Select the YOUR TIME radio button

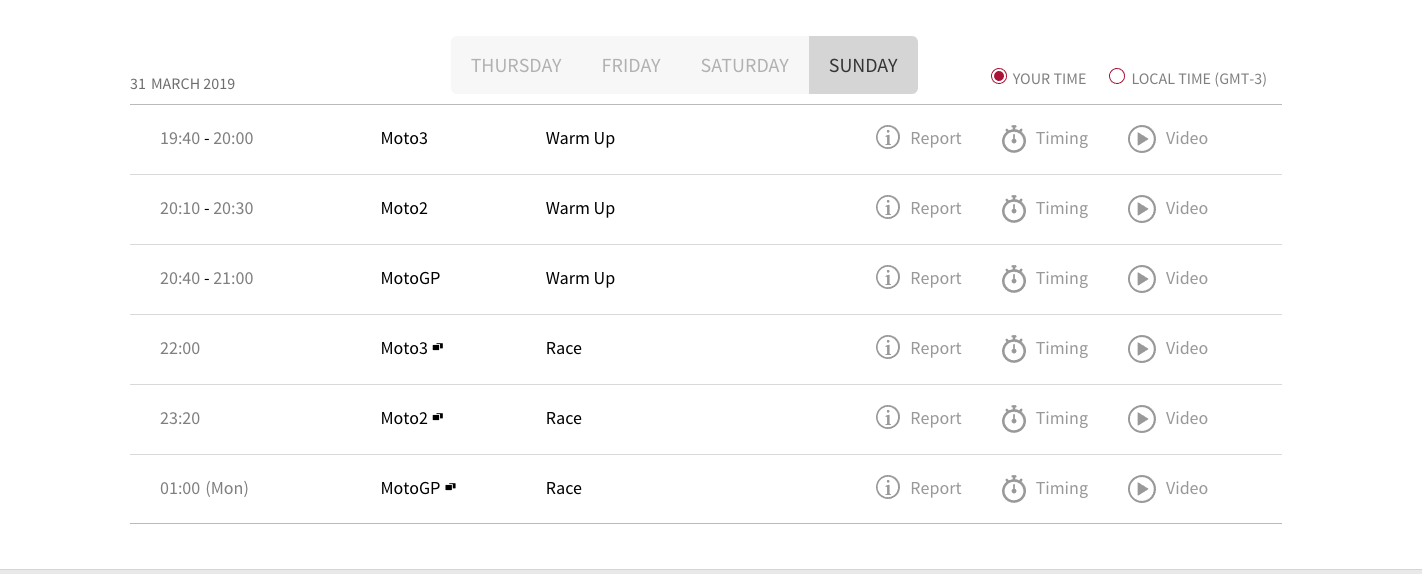tap(998, 77)
